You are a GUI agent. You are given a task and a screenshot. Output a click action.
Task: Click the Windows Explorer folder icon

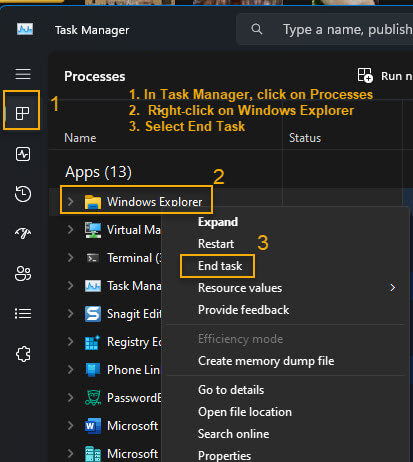(93, 202)
